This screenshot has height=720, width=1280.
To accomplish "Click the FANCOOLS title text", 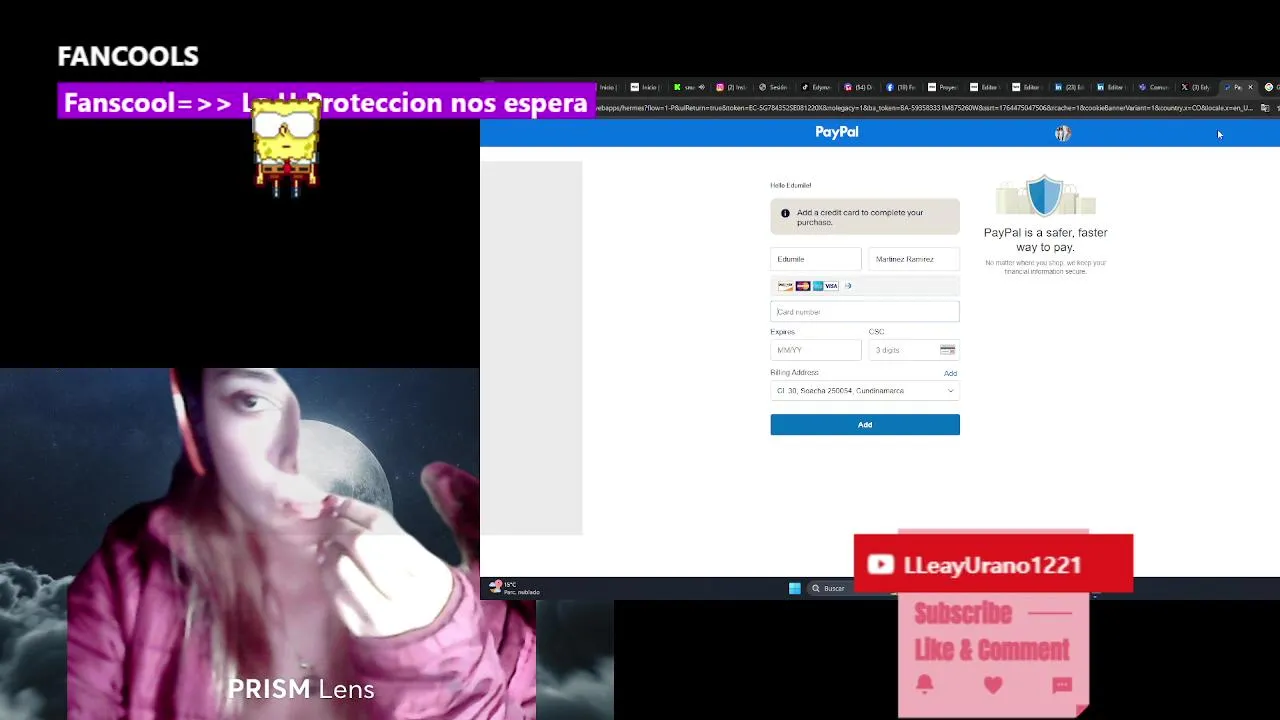I will [128, 56].
